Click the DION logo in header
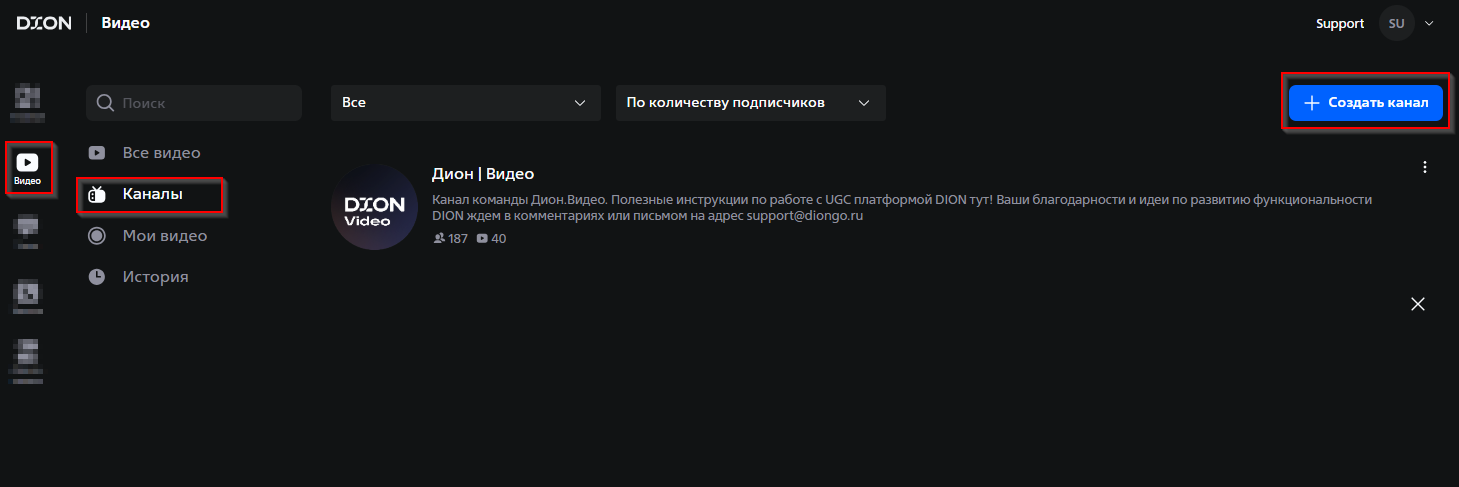Image resolution: width=1459 pixels, height=487 pixels. (44, 23)
